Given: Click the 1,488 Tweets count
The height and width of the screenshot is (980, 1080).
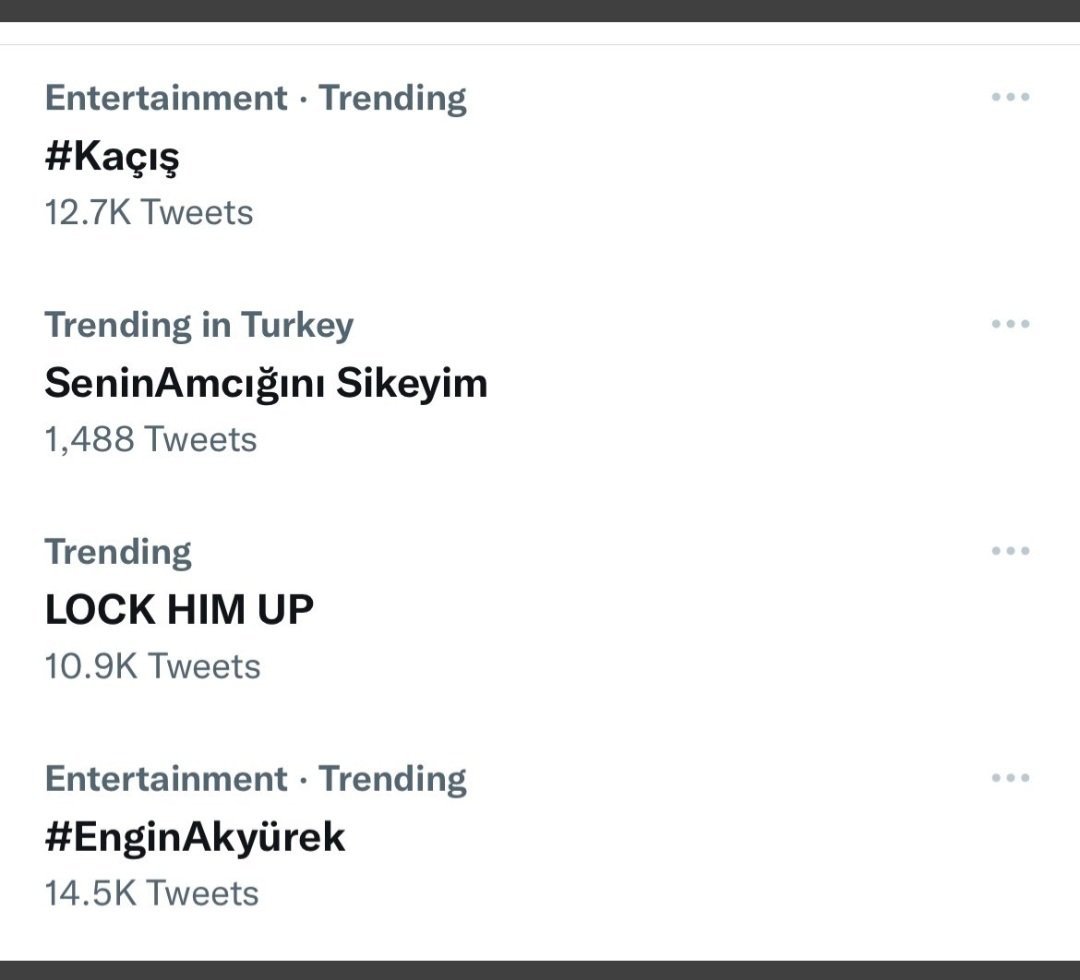Looking at the screenshot, I should [151, 439].
